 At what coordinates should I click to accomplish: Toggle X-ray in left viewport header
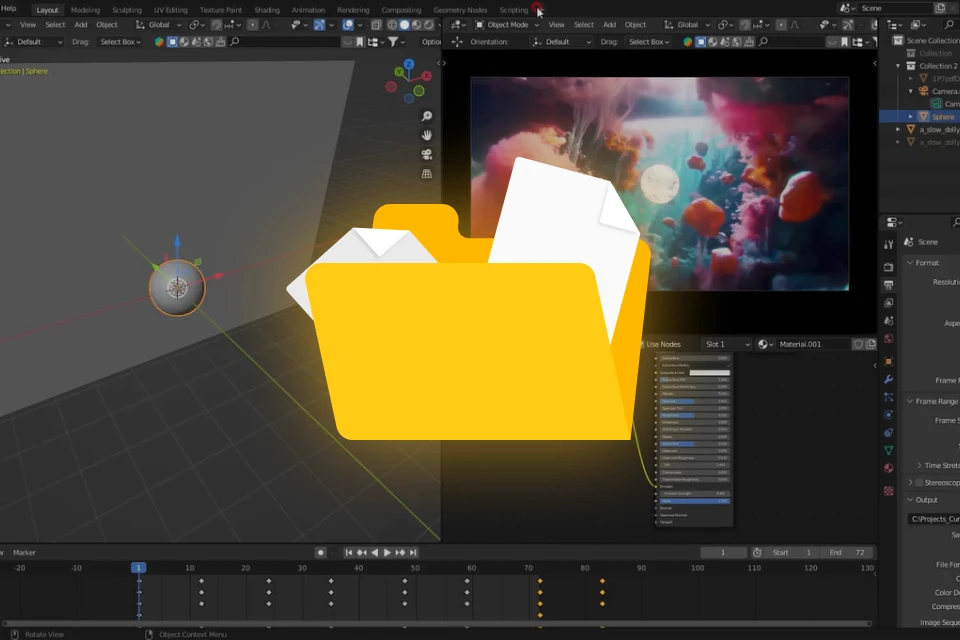pos(376,24)
